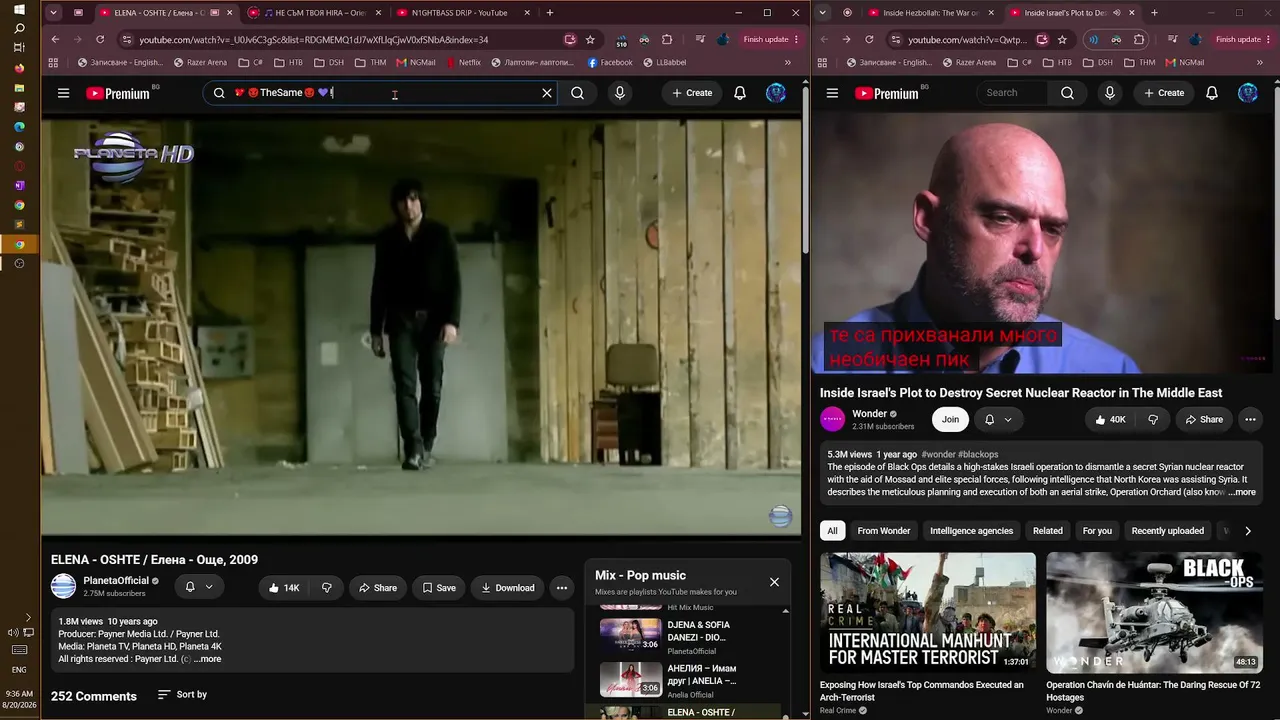Open notifications bell in right YouTube header

(1212, 93)
